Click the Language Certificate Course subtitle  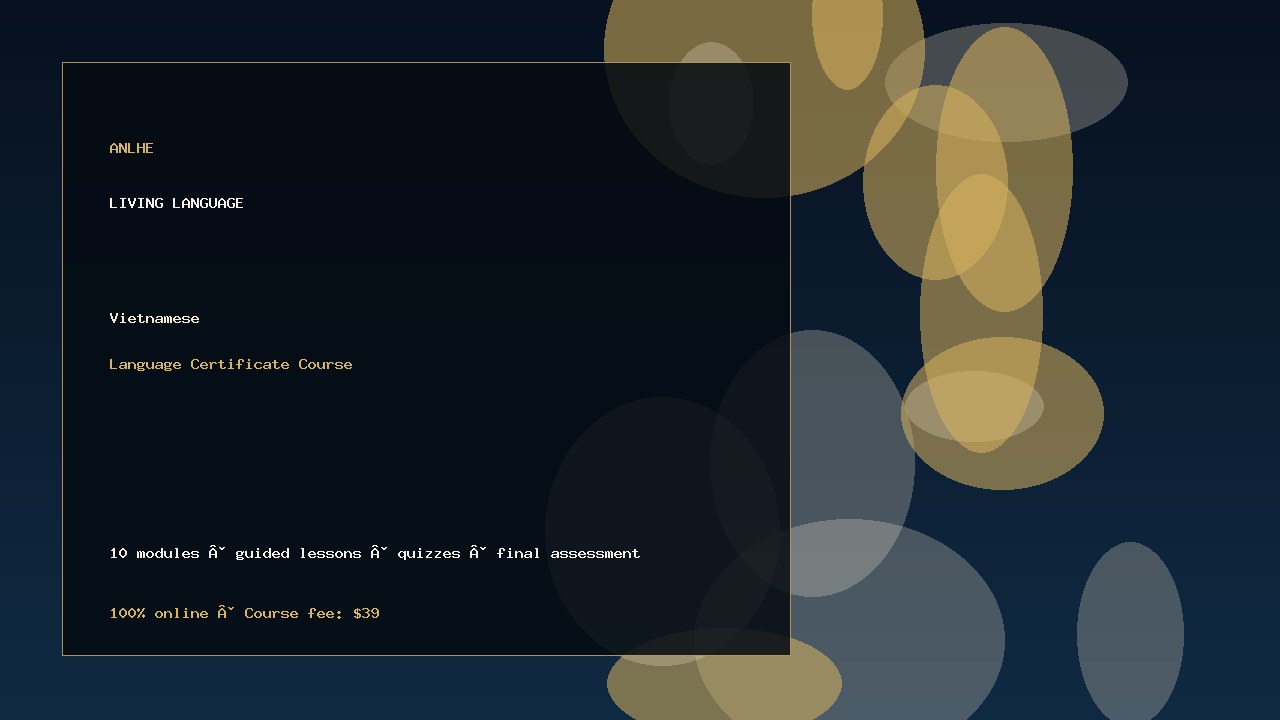point(231,364)
